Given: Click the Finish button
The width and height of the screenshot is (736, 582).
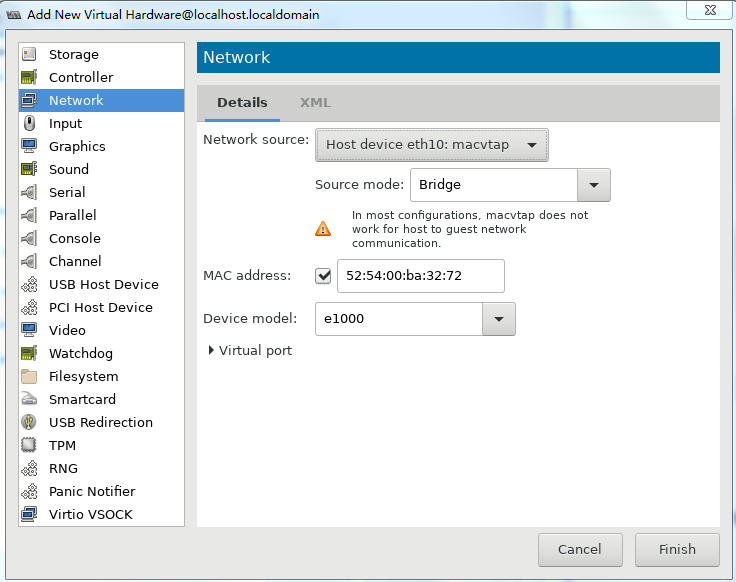Looking at the screenshot, I should click(677, 550).
